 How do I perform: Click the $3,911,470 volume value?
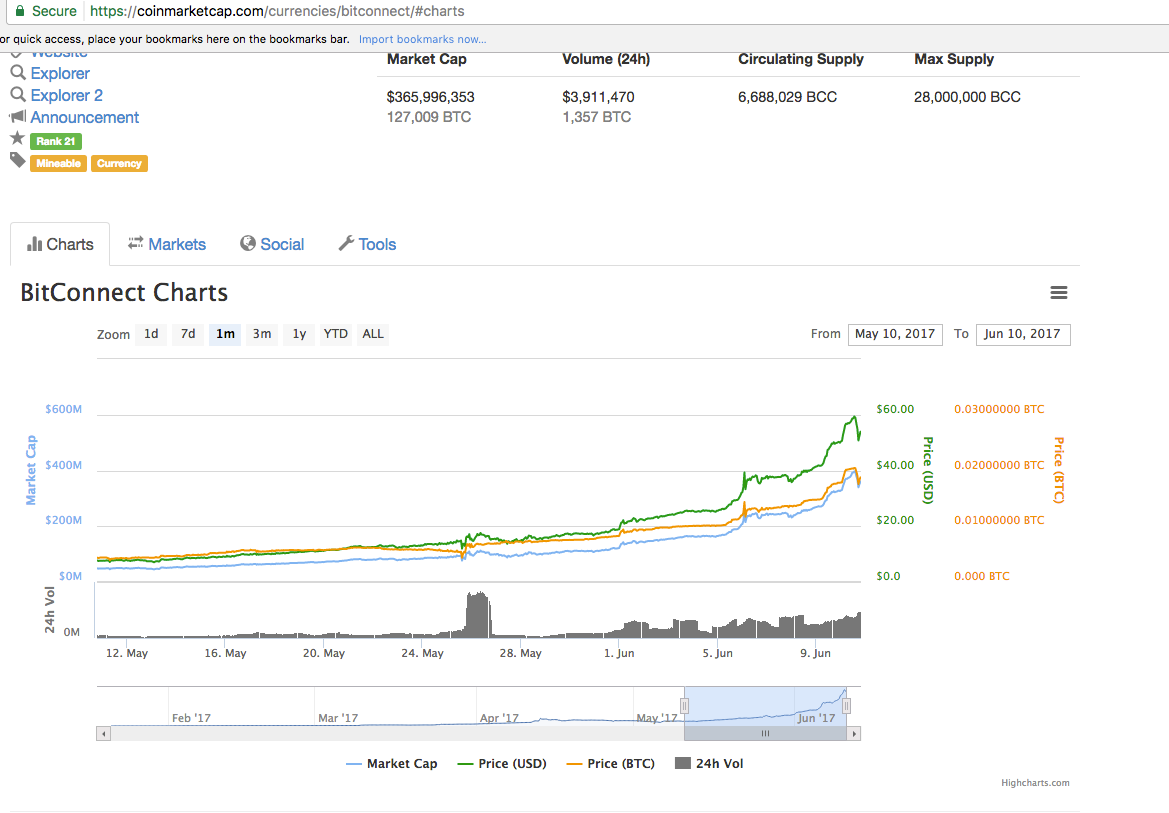point(598,97)
